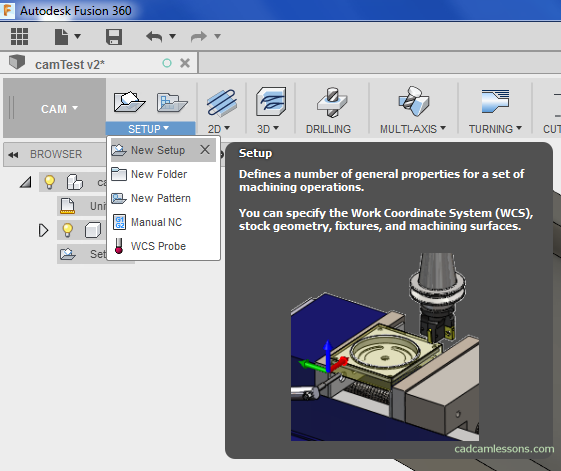The height and width of the screenshot is (471, 561).
Task: Click the browser panel drag handle beside CAM
Action: tap(11, 107)
